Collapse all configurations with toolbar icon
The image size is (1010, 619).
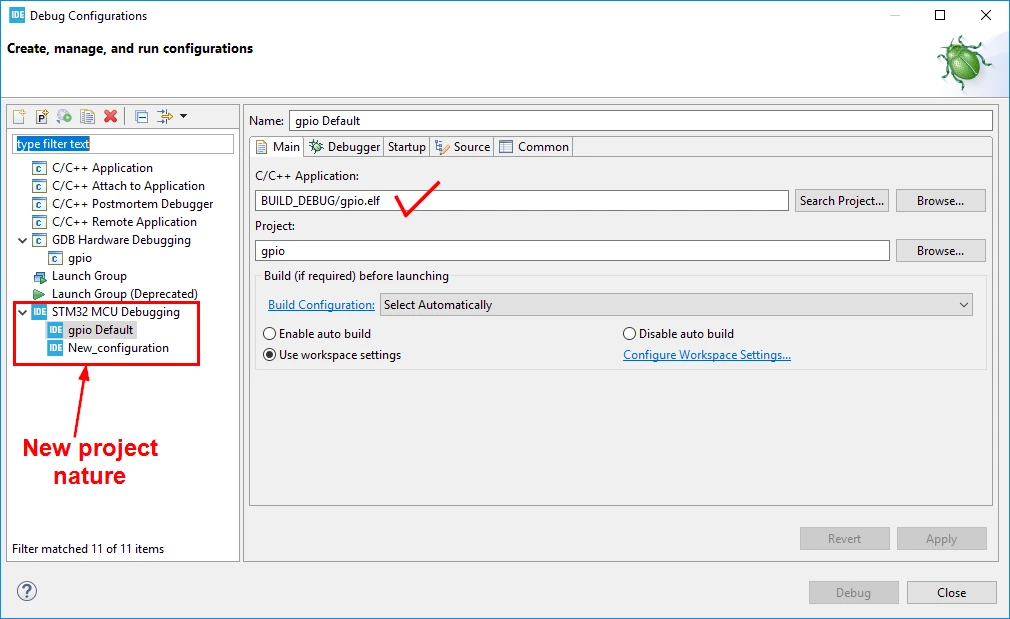(141, 117)
